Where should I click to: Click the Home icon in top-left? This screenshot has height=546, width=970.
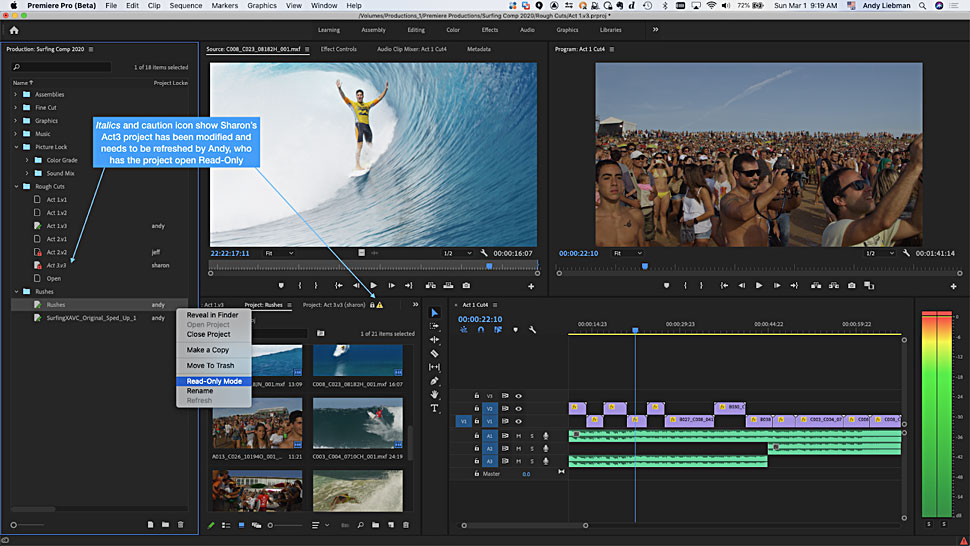[x=14, y=30]
